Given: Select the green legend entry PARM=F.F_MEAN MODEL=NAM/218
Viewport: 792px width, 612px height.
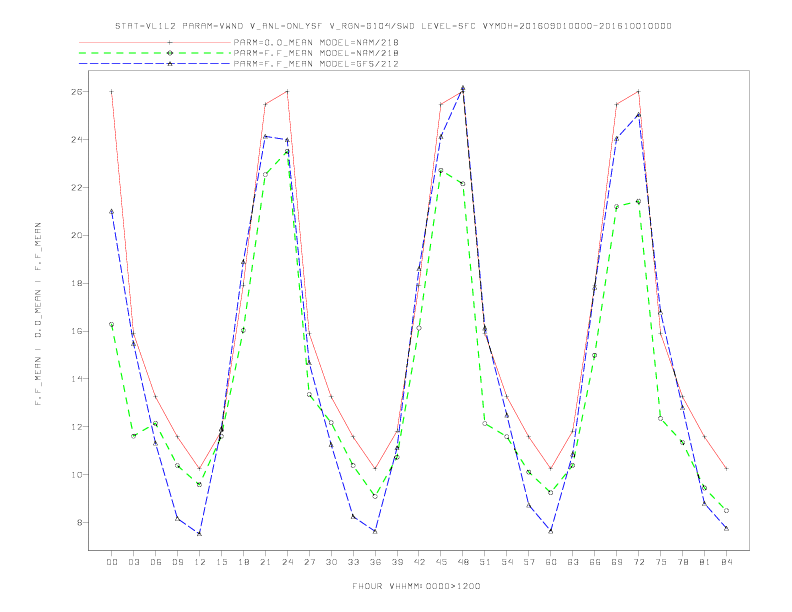Looking at the screenshot, I should pyautogui.click(x=316, y=53).
